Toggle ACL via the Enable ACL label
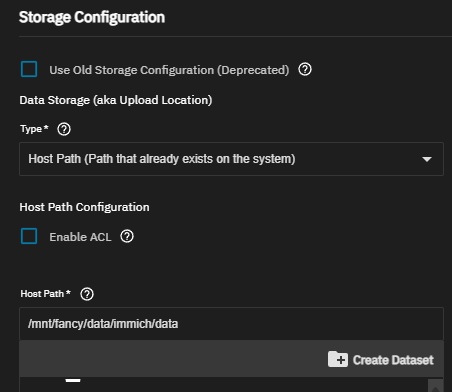 (x=80, y=237)
